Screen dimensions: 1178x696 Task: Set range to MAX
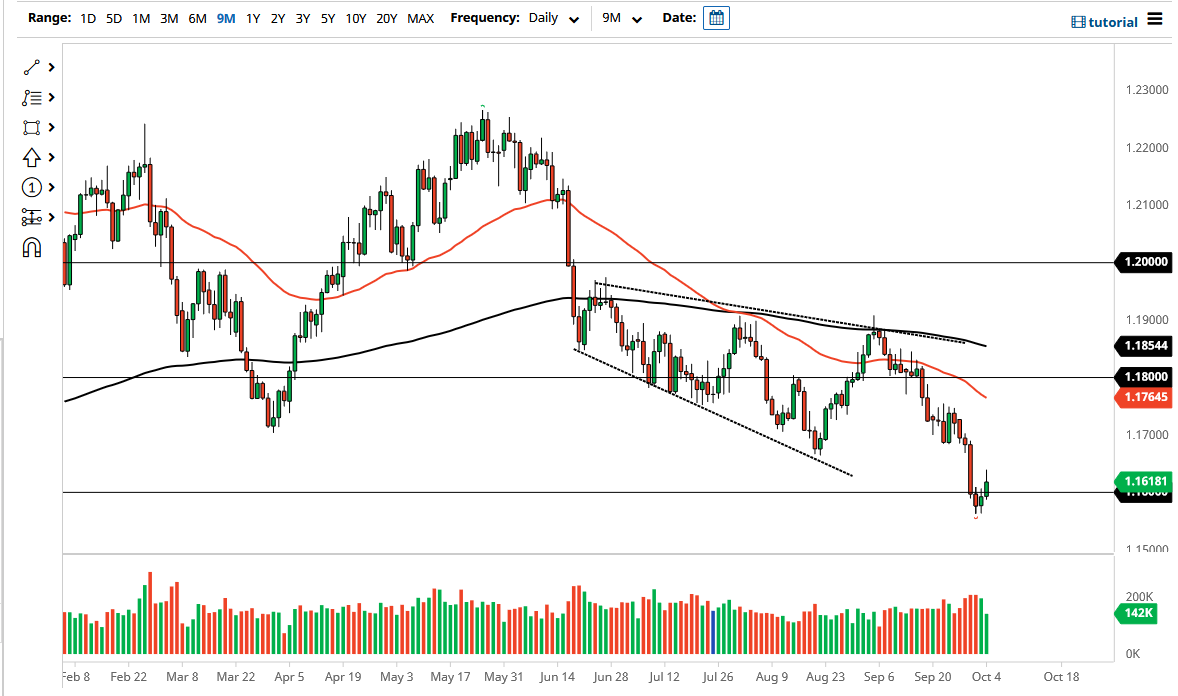pyautogui.click(x=421, y=18)
